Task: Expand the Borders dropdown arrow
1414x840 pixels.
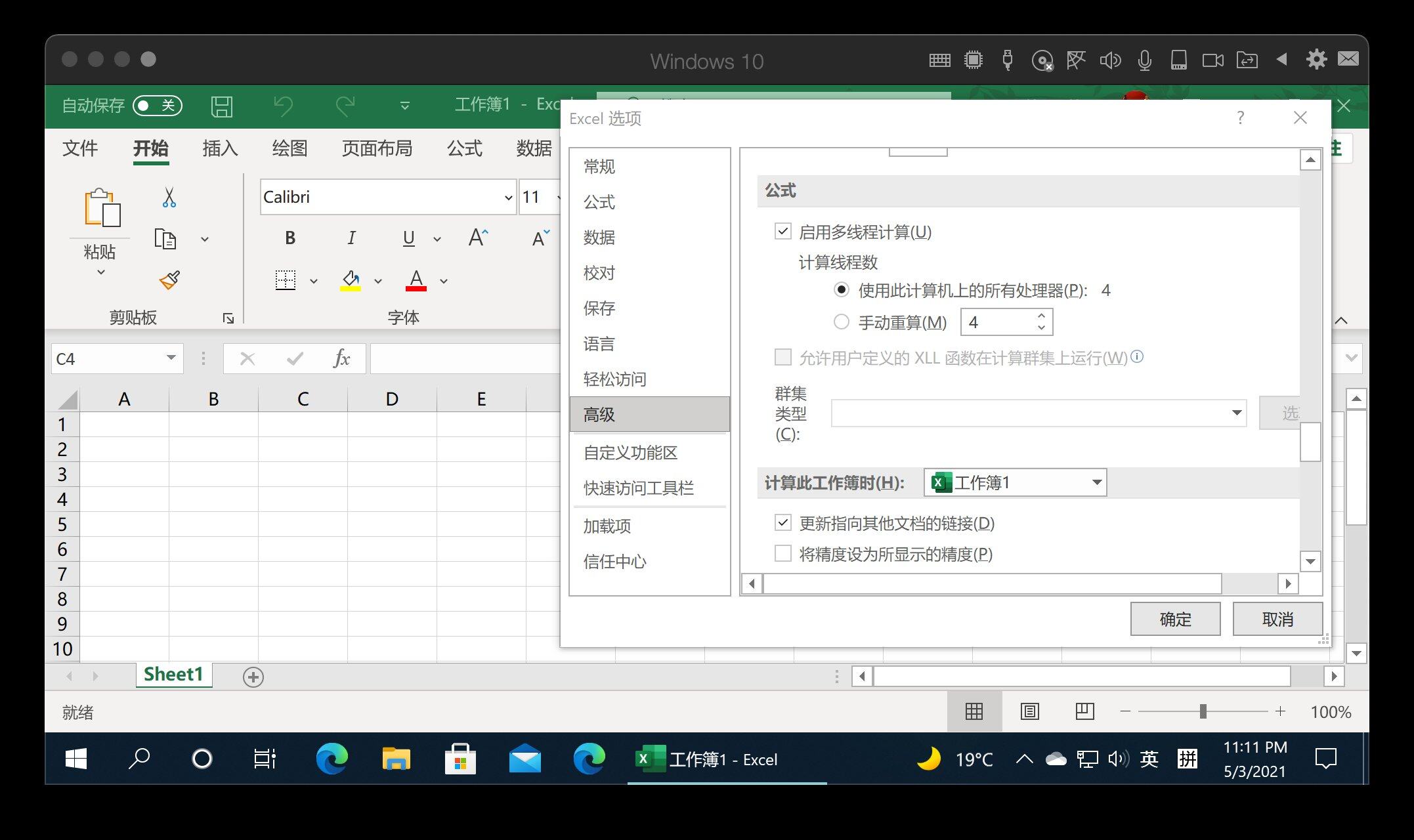Action: [x=314, y=282]
